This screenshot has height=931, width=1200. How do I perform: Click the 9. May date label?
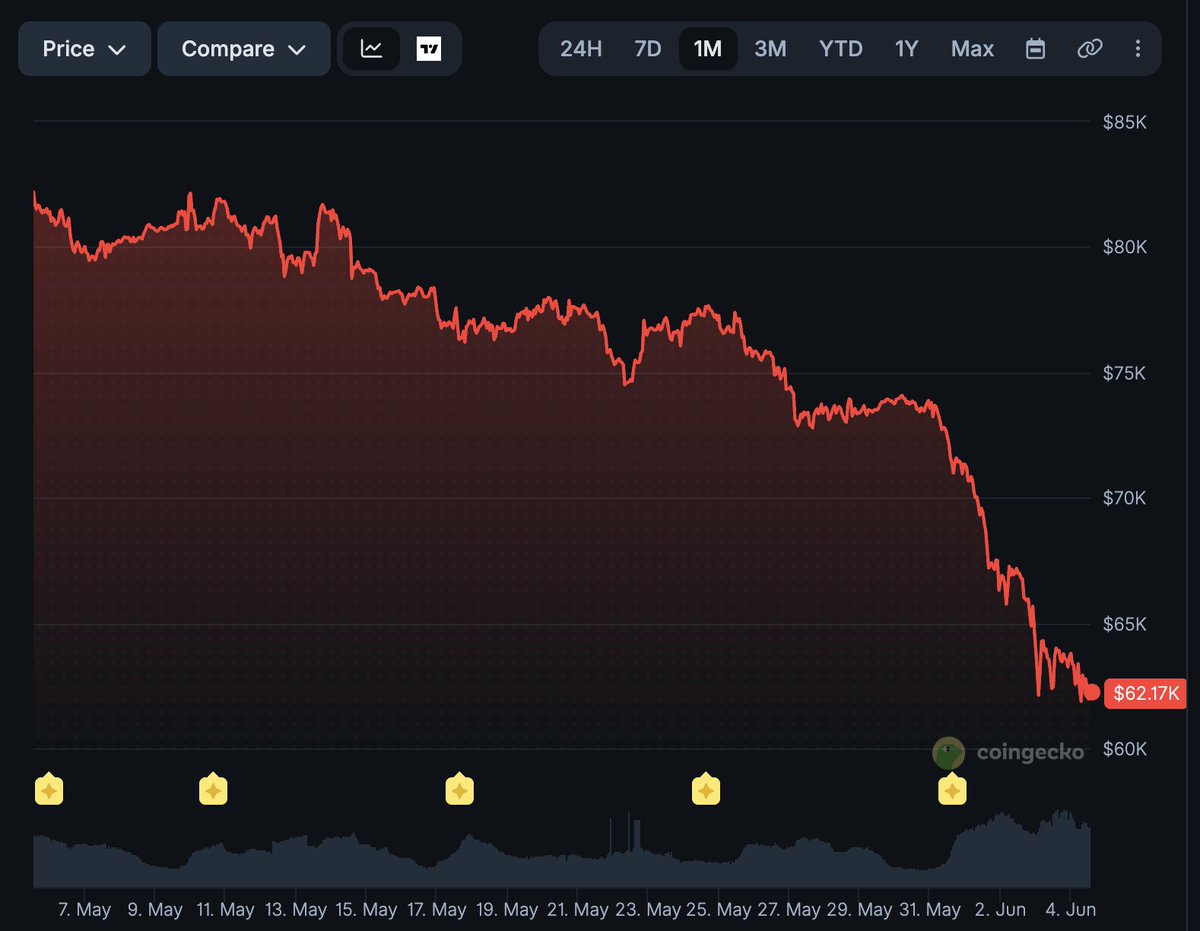click(x=155, y=909)
